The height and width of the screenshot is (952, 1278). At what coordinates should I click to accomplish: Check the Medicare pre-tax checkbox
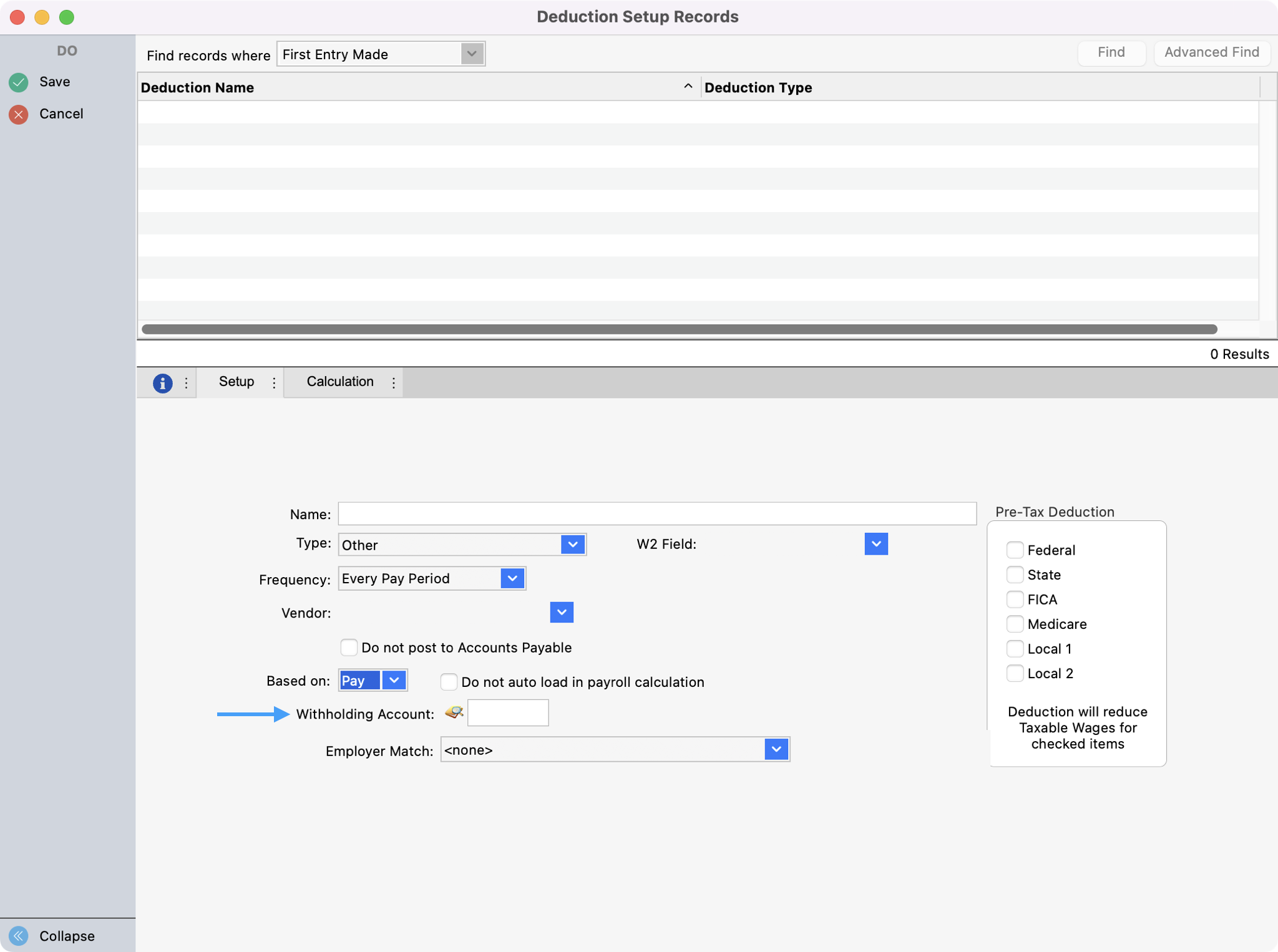pos(1015,624)
